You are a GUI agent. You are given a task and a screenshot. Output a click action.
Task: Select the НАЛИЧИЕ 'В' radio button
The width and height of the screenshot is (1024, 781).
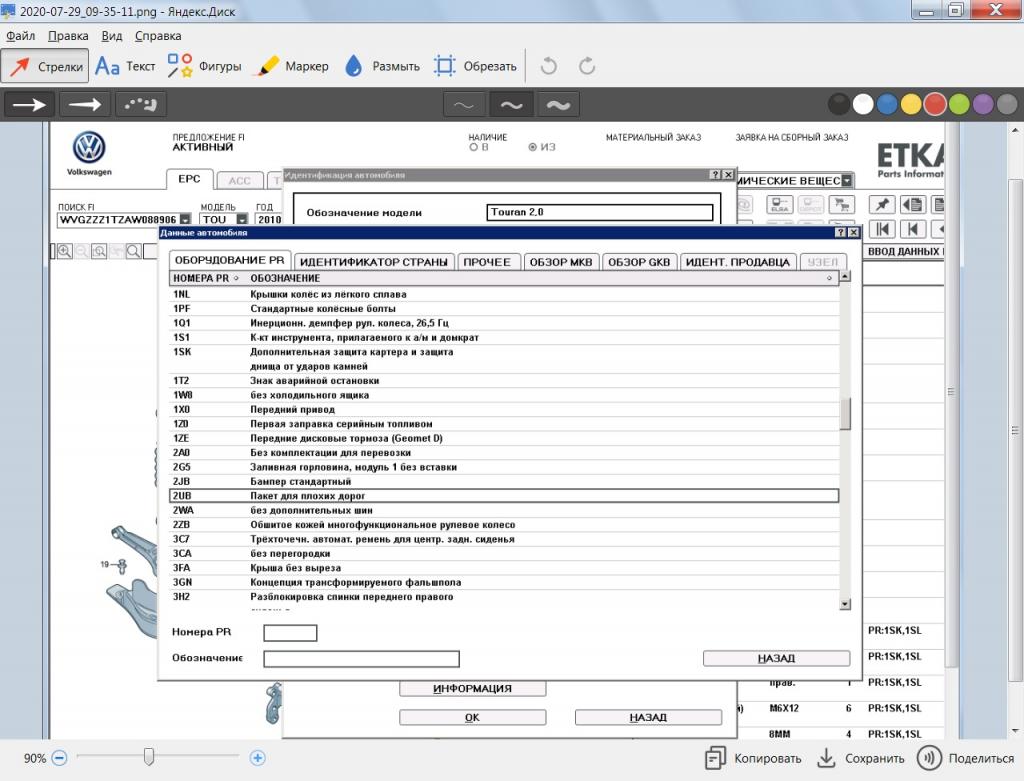tap(473, 148)
